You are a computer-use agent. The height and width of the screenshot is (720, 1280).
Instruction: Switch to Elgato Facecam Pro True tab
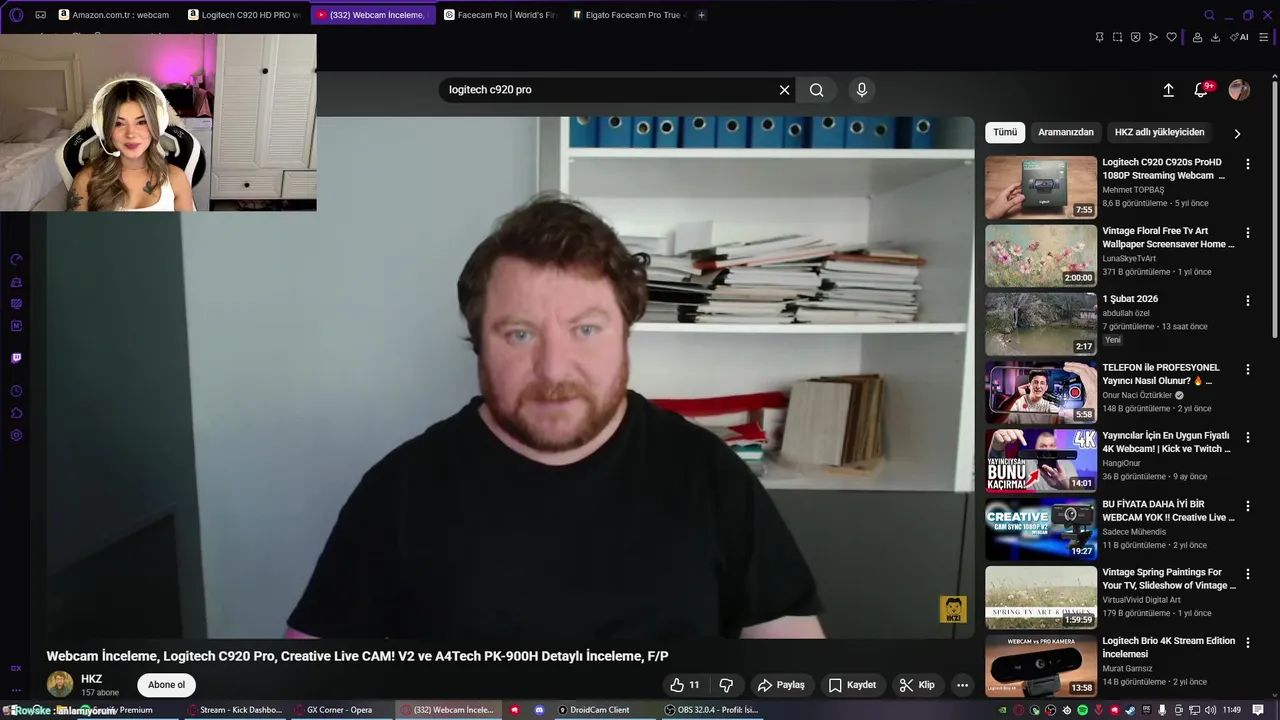628,15
